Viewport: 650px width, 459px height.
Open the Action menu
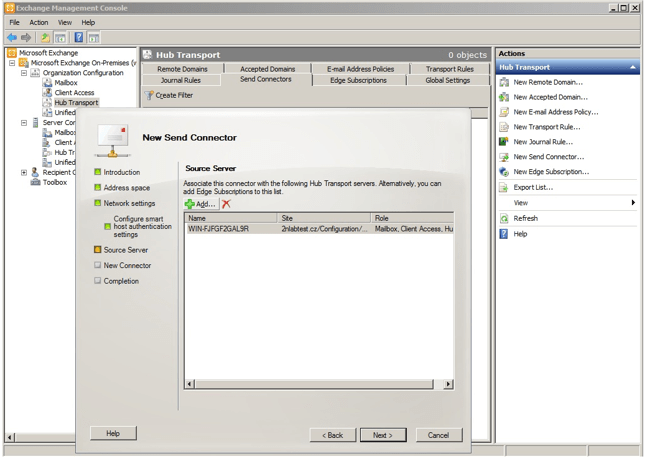(39, 22)
